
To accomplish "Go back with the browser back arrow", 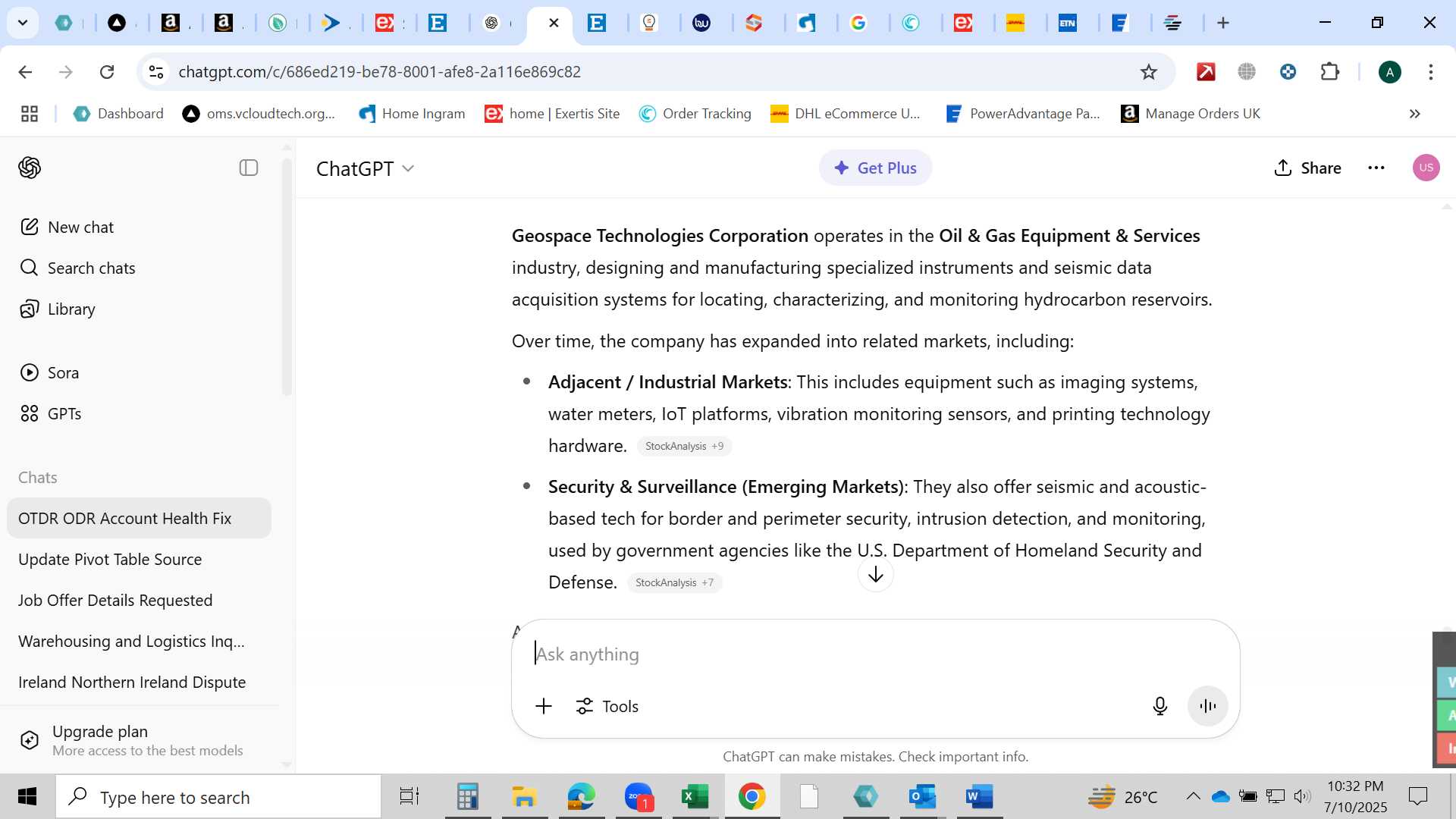I will (25, 71).
